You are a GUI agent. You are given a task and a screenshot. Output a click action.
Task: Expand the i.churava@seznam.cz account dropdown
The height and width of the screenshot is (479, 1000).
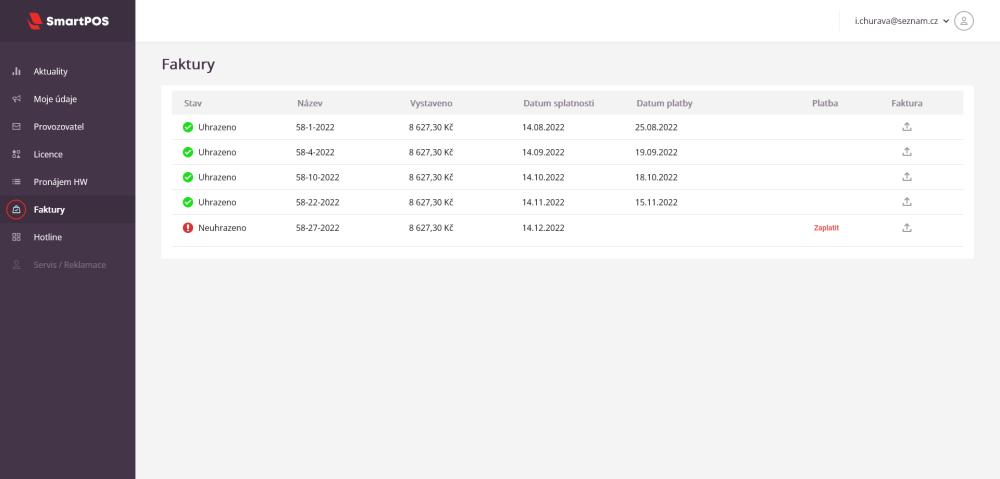(x=945, y=21)
